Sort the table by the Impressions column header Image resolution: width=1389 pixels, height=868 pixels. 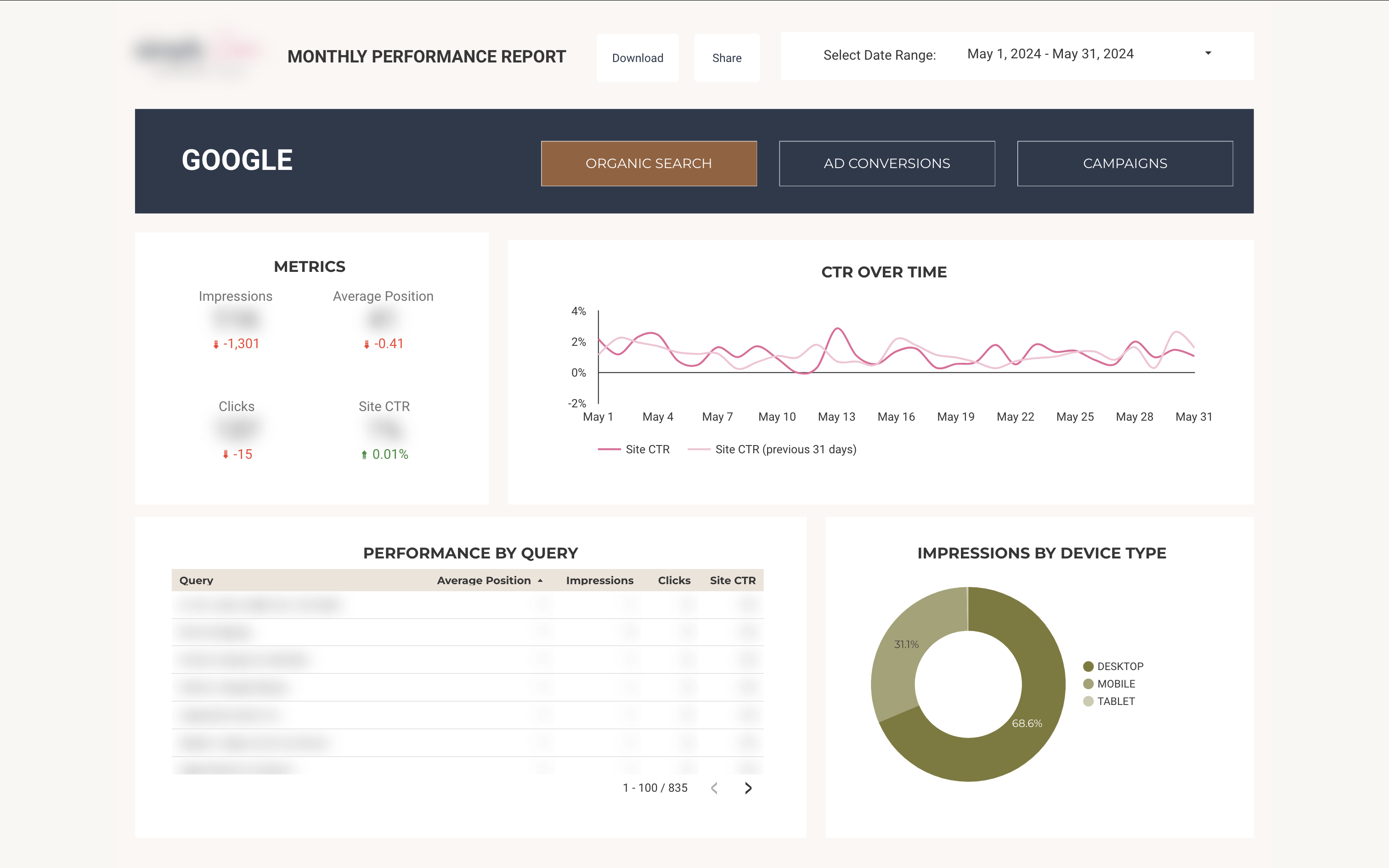coord(599,581)
